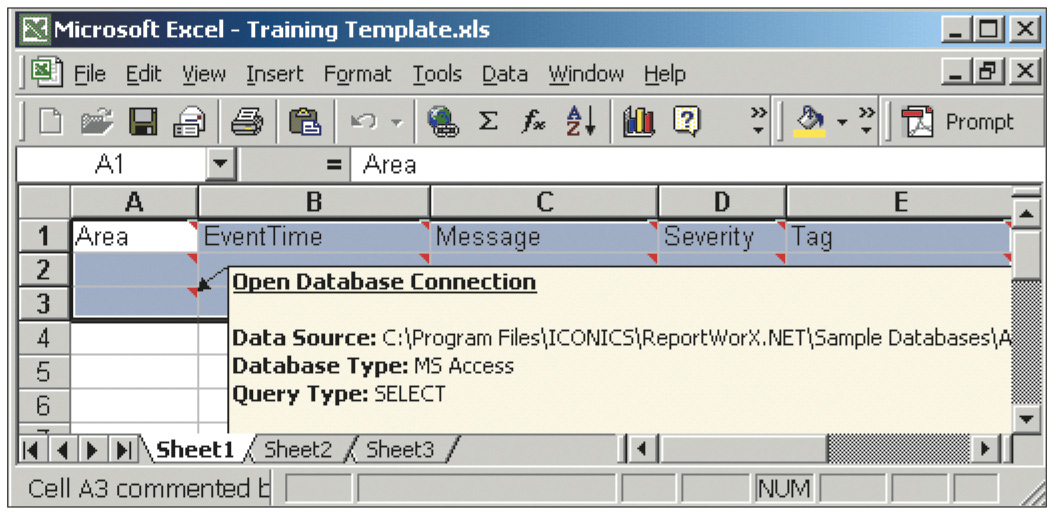Viewport: 1054px width, 514px height.
Task: Click vertical scrollbar down arrow
Action: pyautogui.click(x=1026, y=419)
